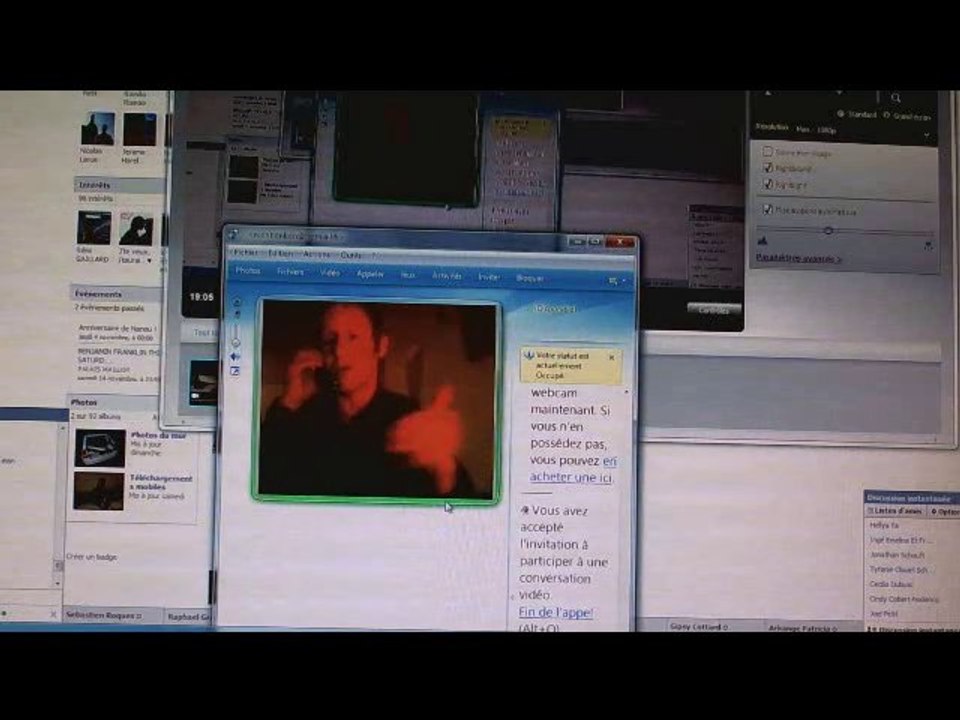Image resolution: width=960 pixels, height=720 pixels.
Task: End call via 'Fin de l'appel' link
Action: (x=555, y=612)
